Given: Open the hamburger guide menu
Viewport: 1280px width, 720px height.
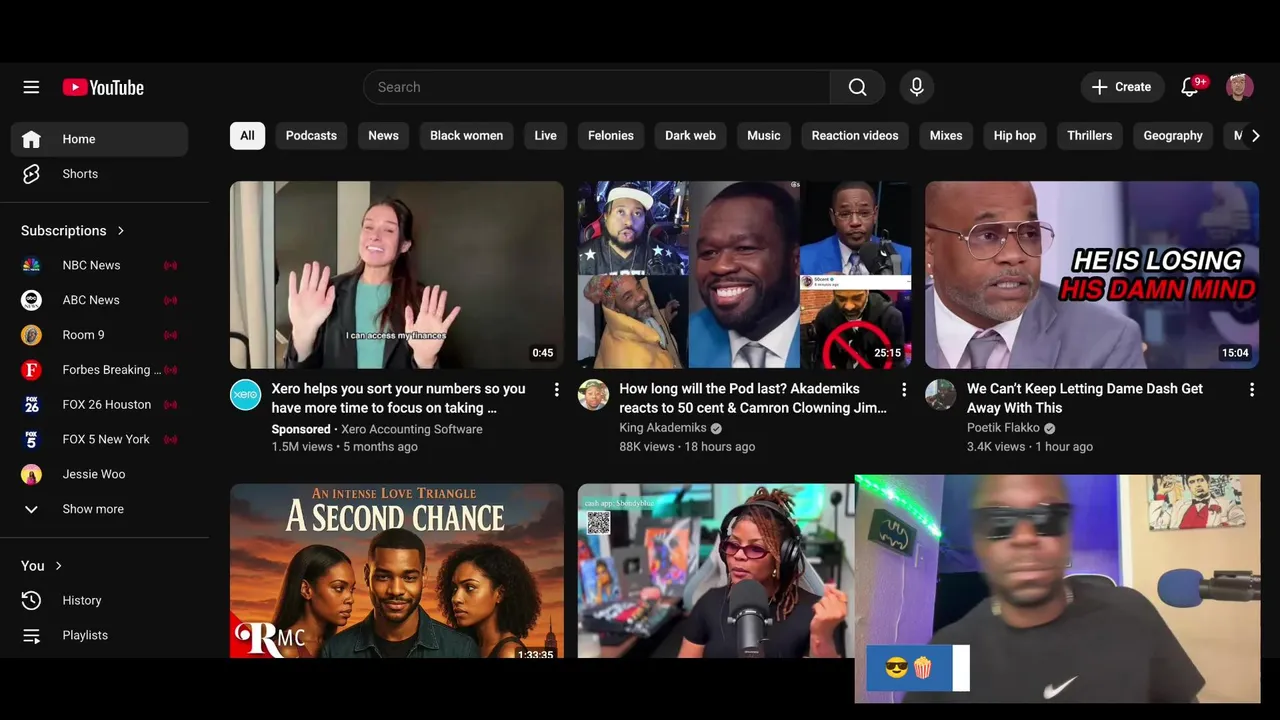Looking at the screenshot, I should tap(31, 87).
